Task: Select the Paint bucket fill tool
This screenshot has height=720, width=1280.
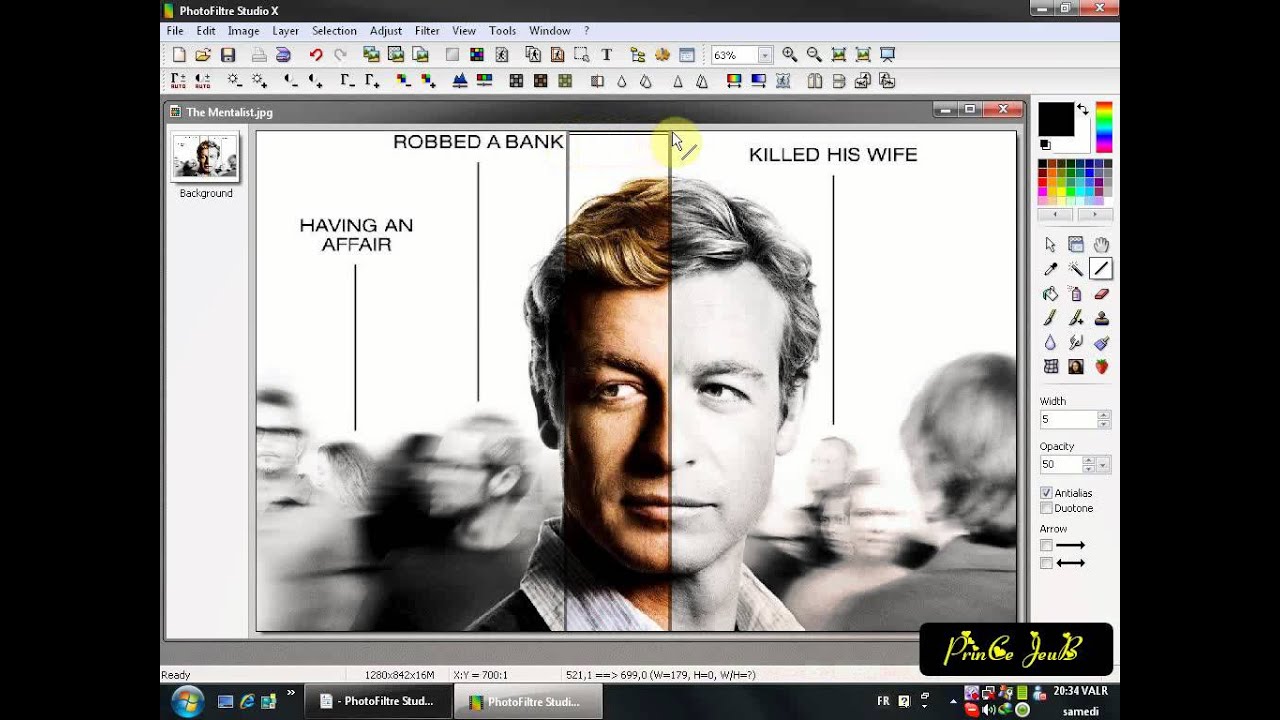Action: (x=1050, y=294)
